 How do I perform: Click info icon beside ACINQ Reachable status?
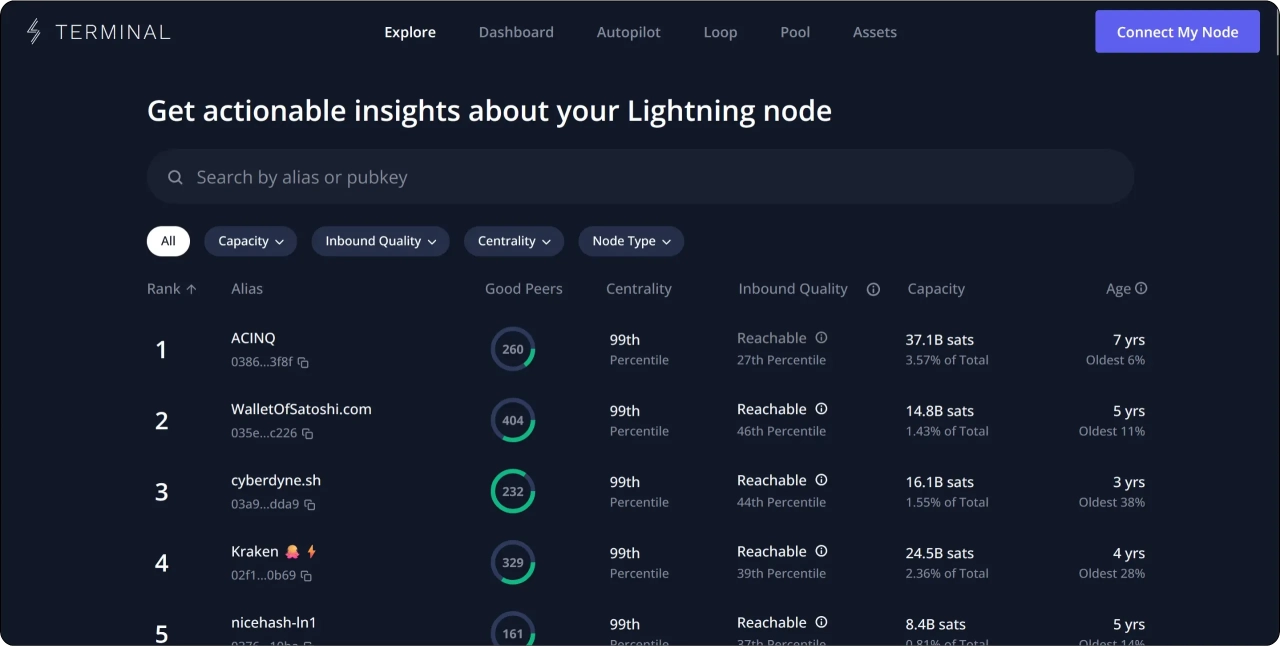821,338
